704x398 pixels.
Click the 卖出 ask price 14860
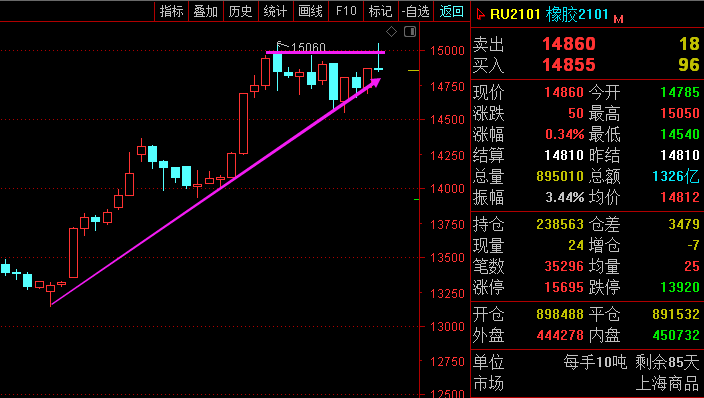(x=569, y=44)
